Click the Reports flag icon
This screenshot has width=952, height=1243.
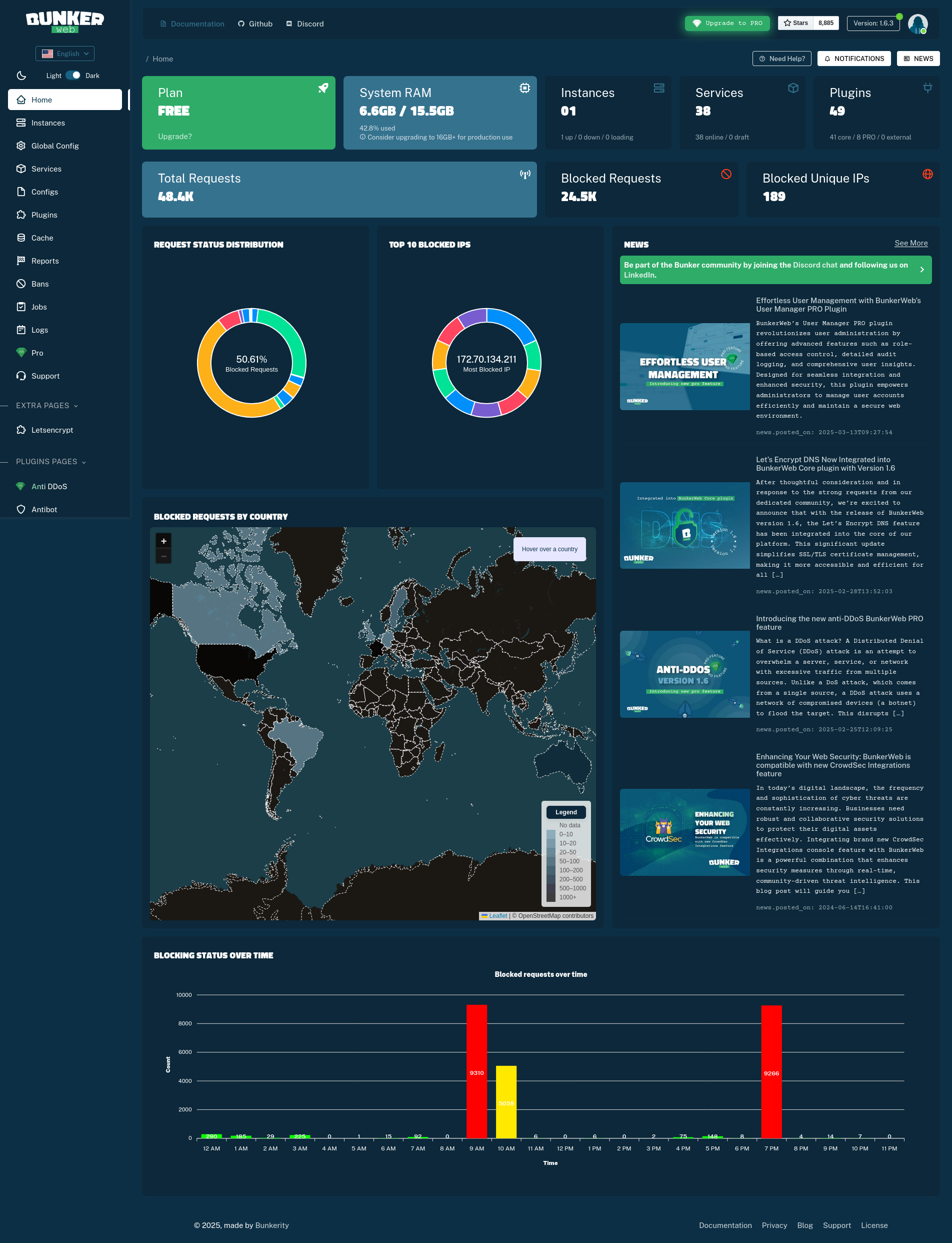tap(21, 261)
